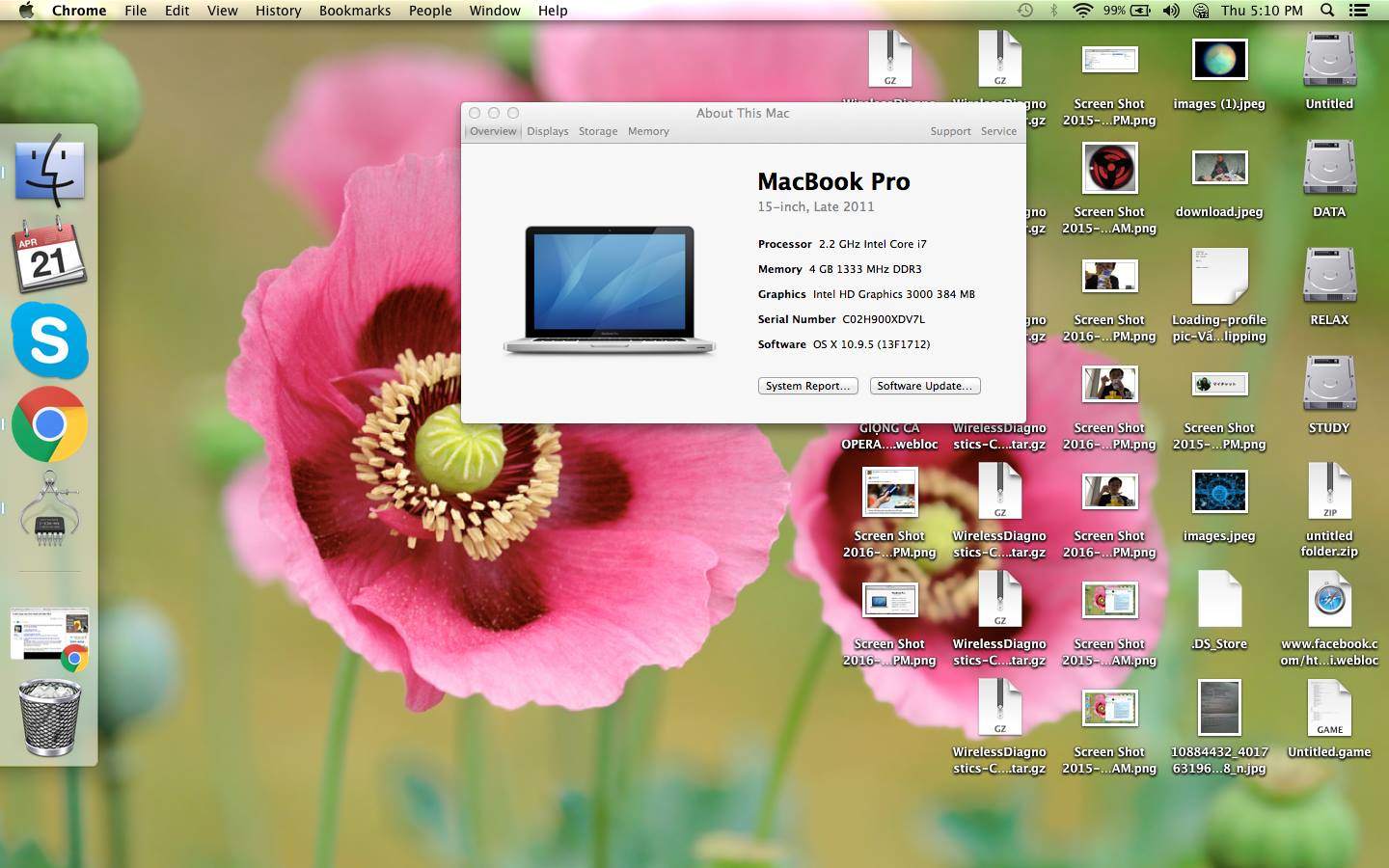
Task: Open the Wi-Fi status menu
Action: click(1082, 11)
